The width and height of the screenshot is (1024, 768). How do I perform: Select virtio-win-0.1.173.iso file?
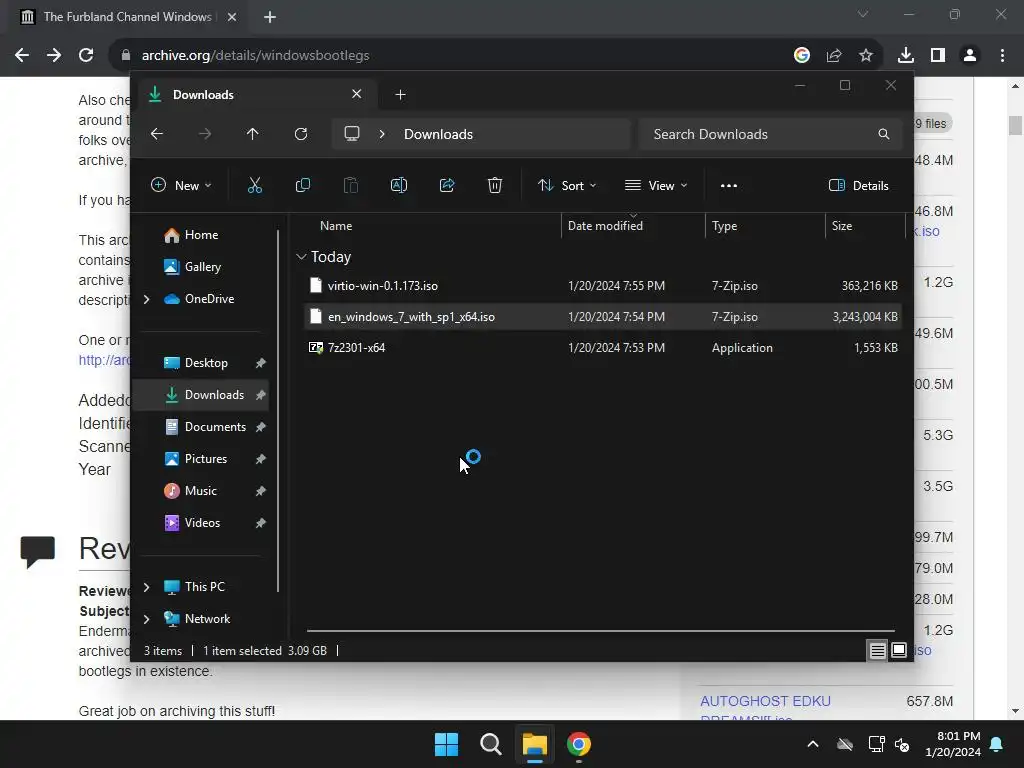pos(603,286)
